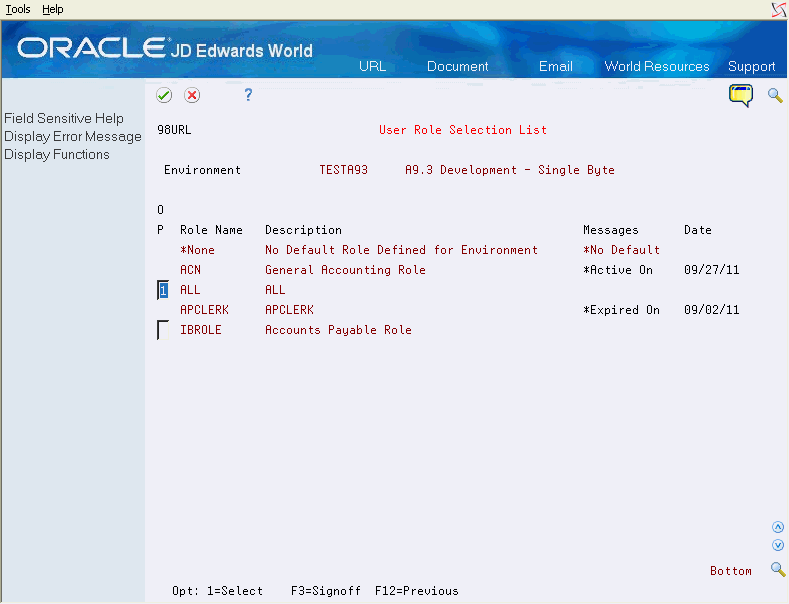Click the User Role Selection List title

point(462,130)
